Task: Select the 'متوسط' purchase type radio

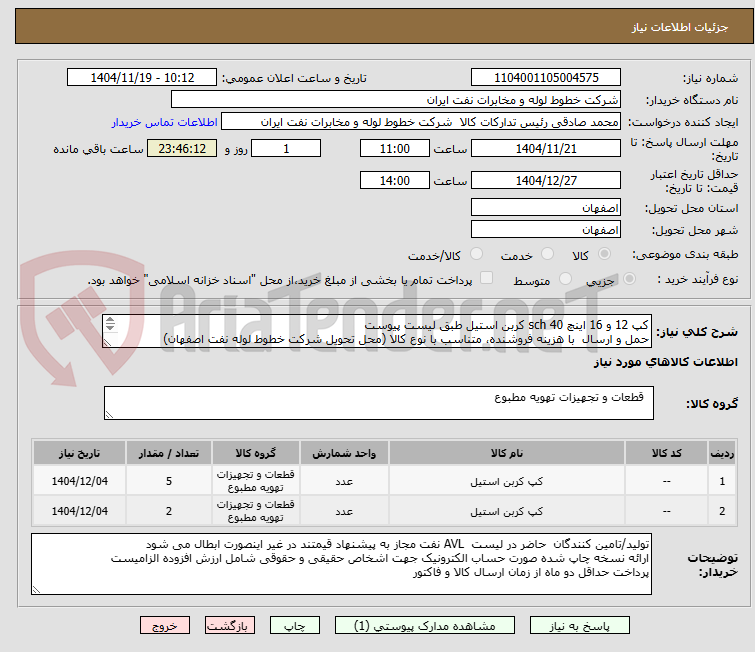Action: [565, 279]
